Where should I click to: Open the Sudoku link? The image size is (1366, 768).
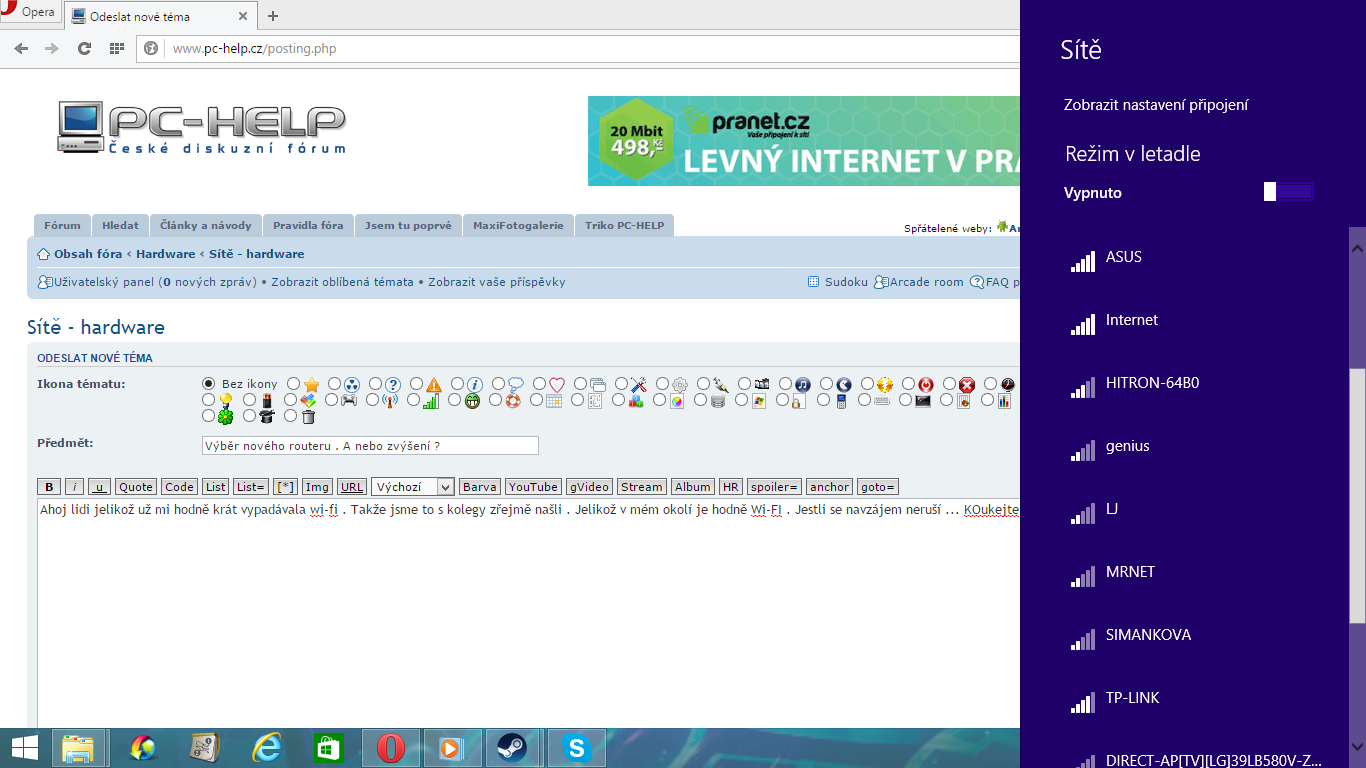click(846, 282)
